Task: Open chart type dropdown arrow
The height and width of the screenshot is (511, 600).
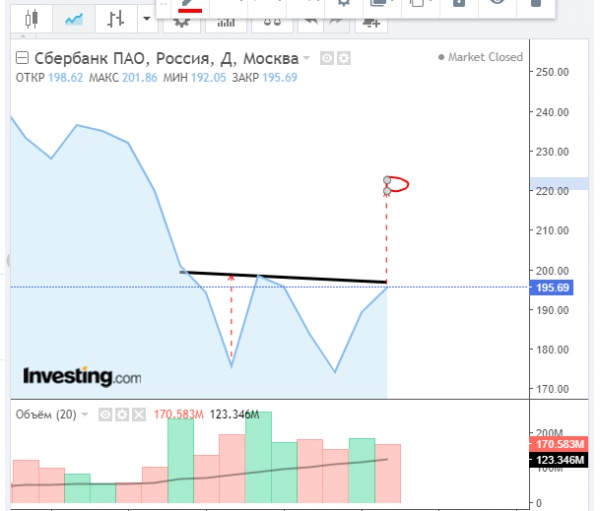Action: [147, 18]
